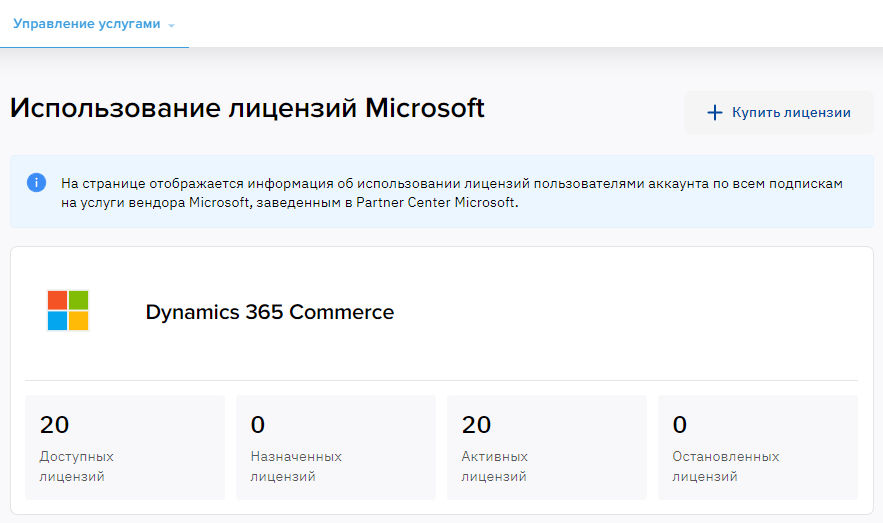Click the Остановленных лицензий label text
Image resolution: width=883 pixels, height=523 pixels.
(726, 466)
